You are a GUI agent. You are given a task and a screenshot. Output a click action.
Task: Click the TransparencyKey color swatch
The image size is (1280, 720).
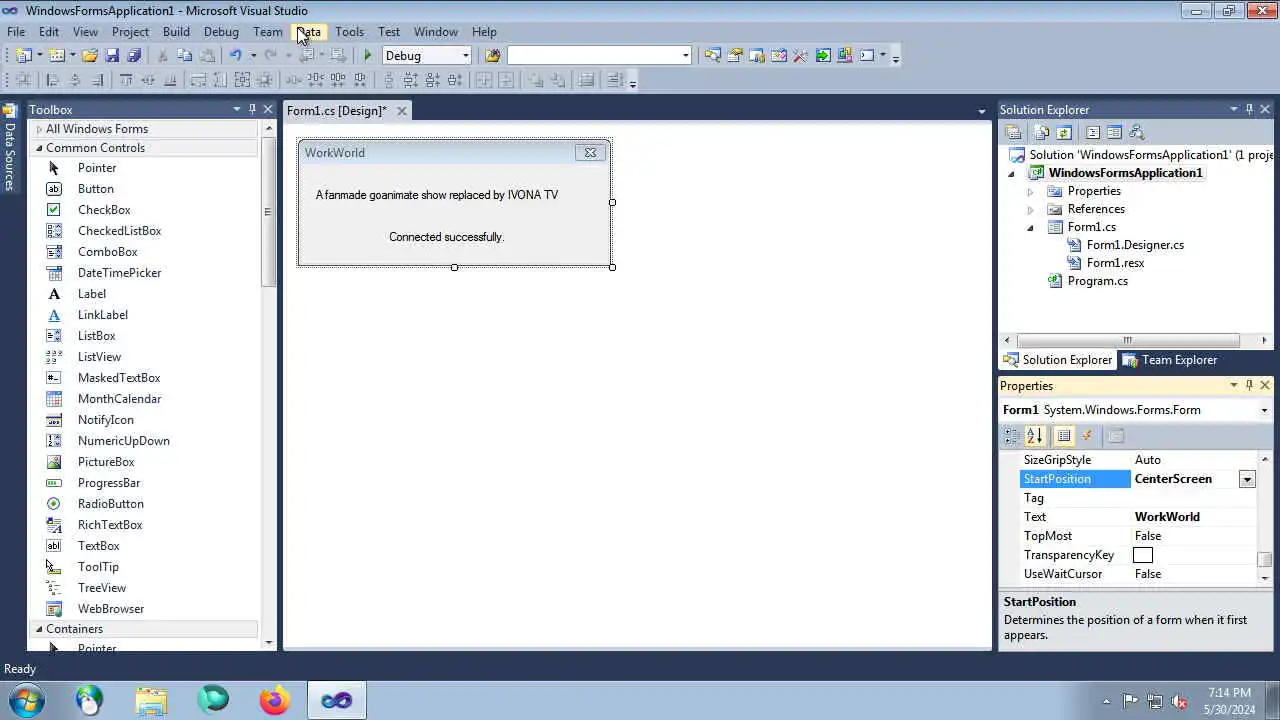[x=1143, y=555]
